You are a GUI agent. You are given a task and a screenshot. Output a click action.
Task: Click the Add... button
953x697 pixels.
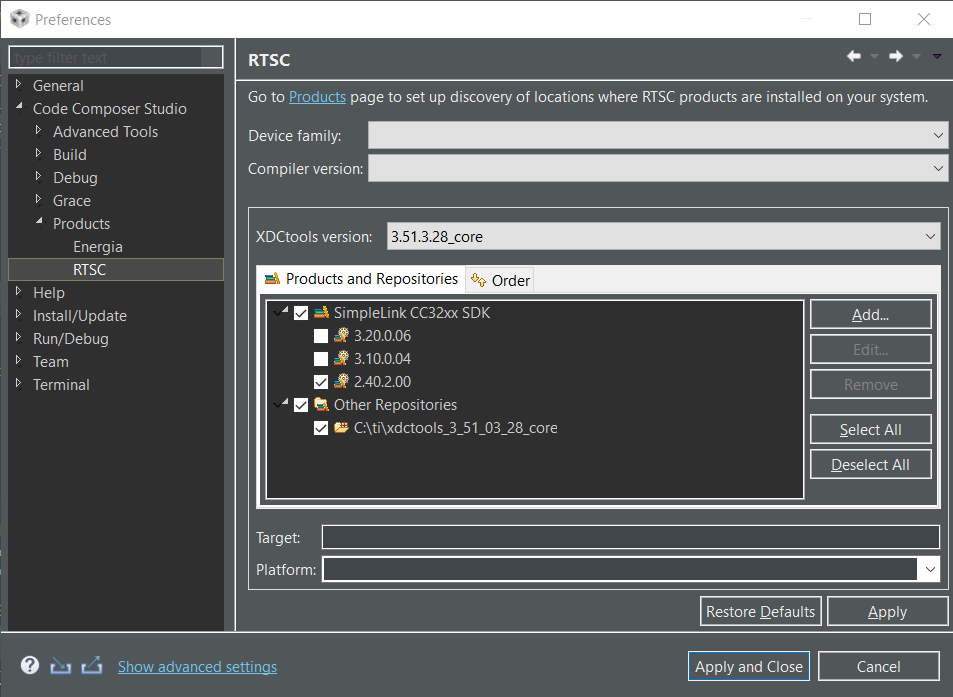tap(870, 315)
